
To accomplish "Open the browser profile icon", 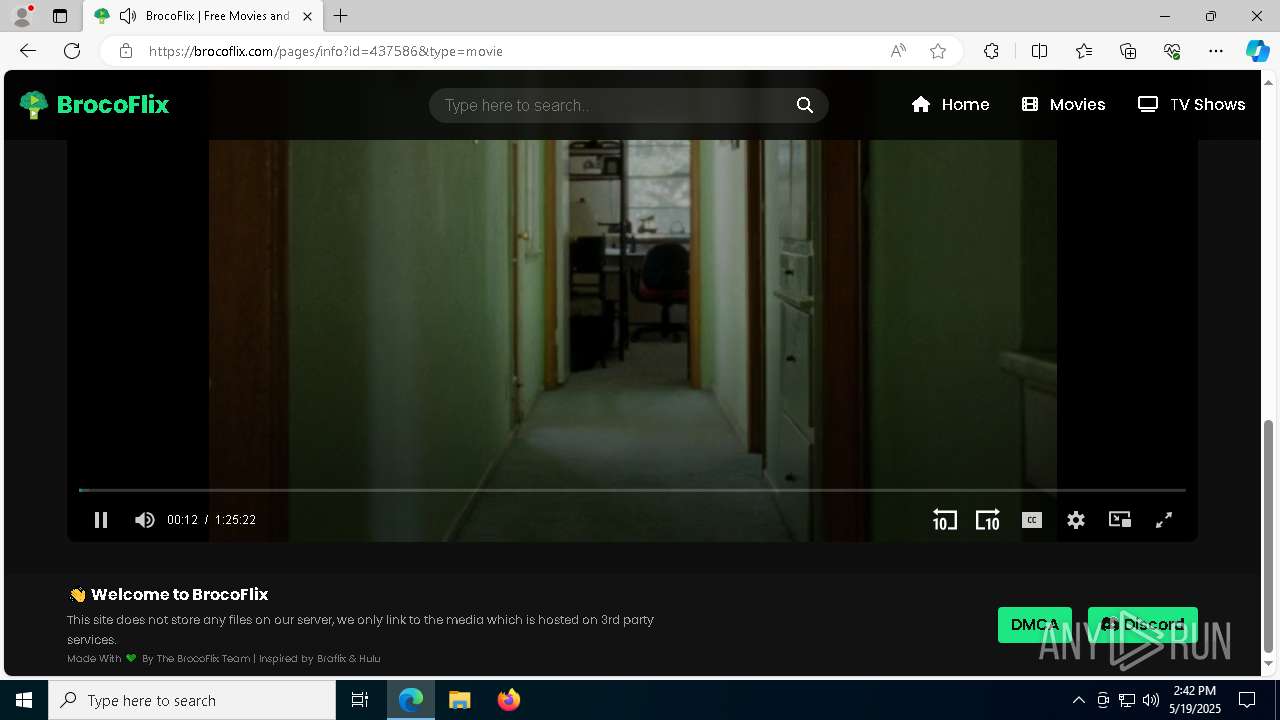I will tap(22, 16).
